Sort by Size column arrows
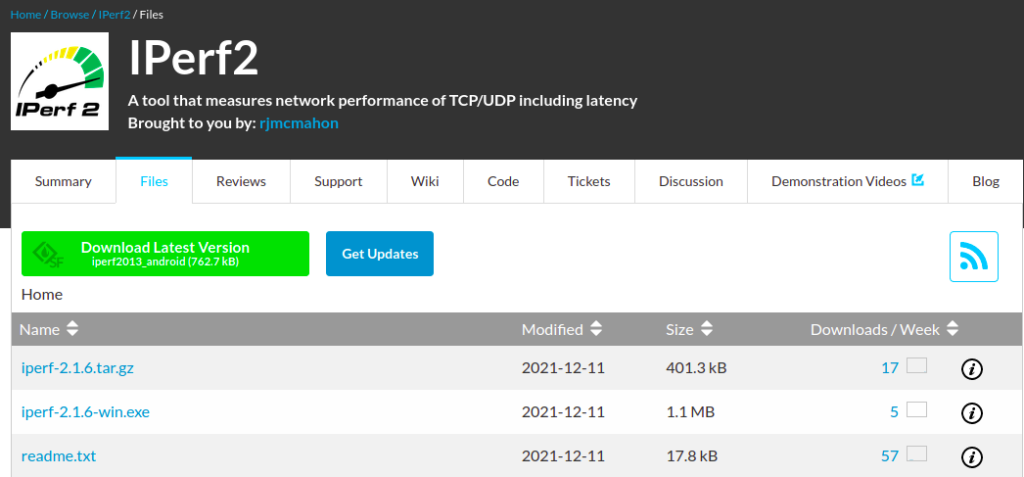 (x=706, y=329)
